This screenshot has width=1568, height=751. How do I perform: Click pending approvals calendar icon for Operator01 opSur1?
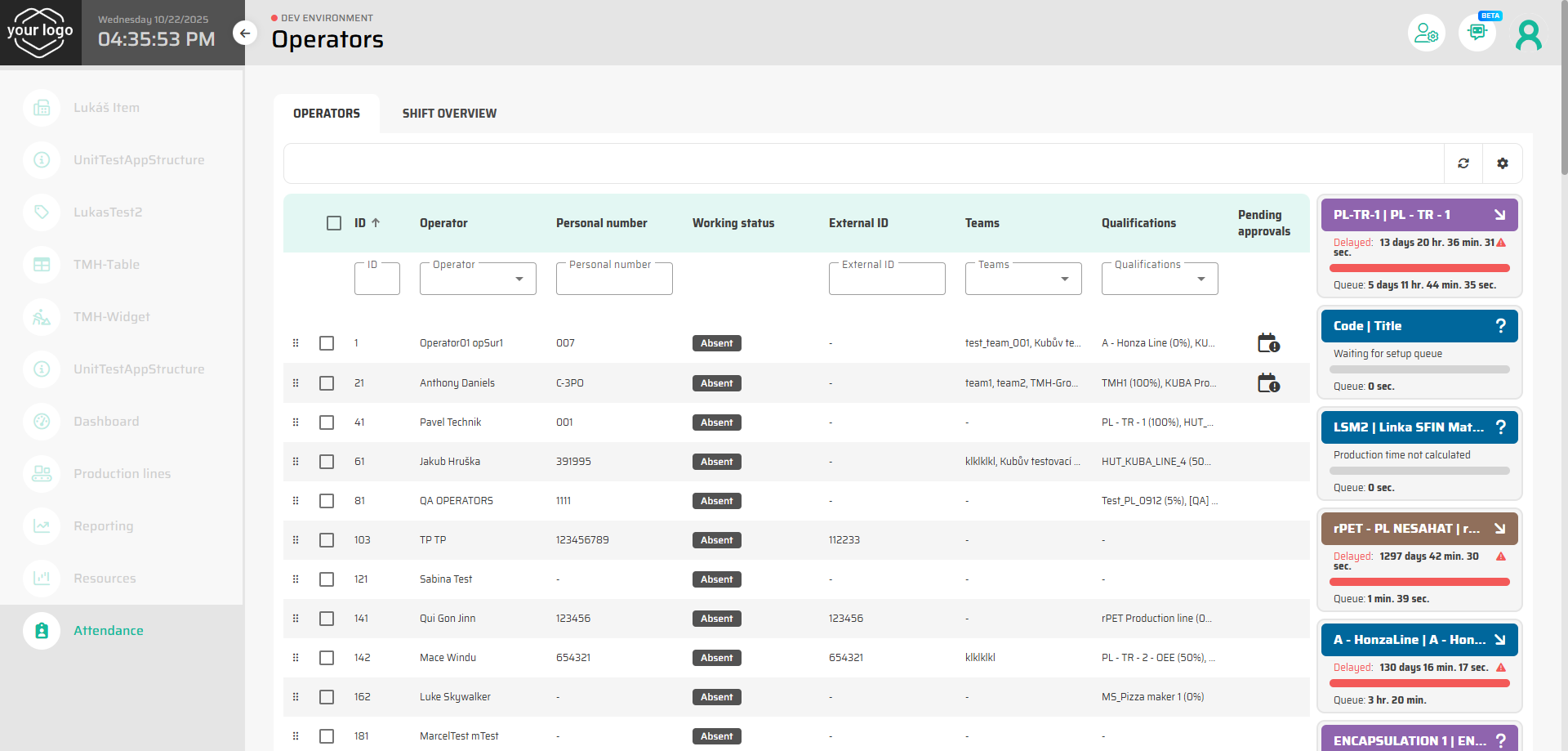(1267, 343)
